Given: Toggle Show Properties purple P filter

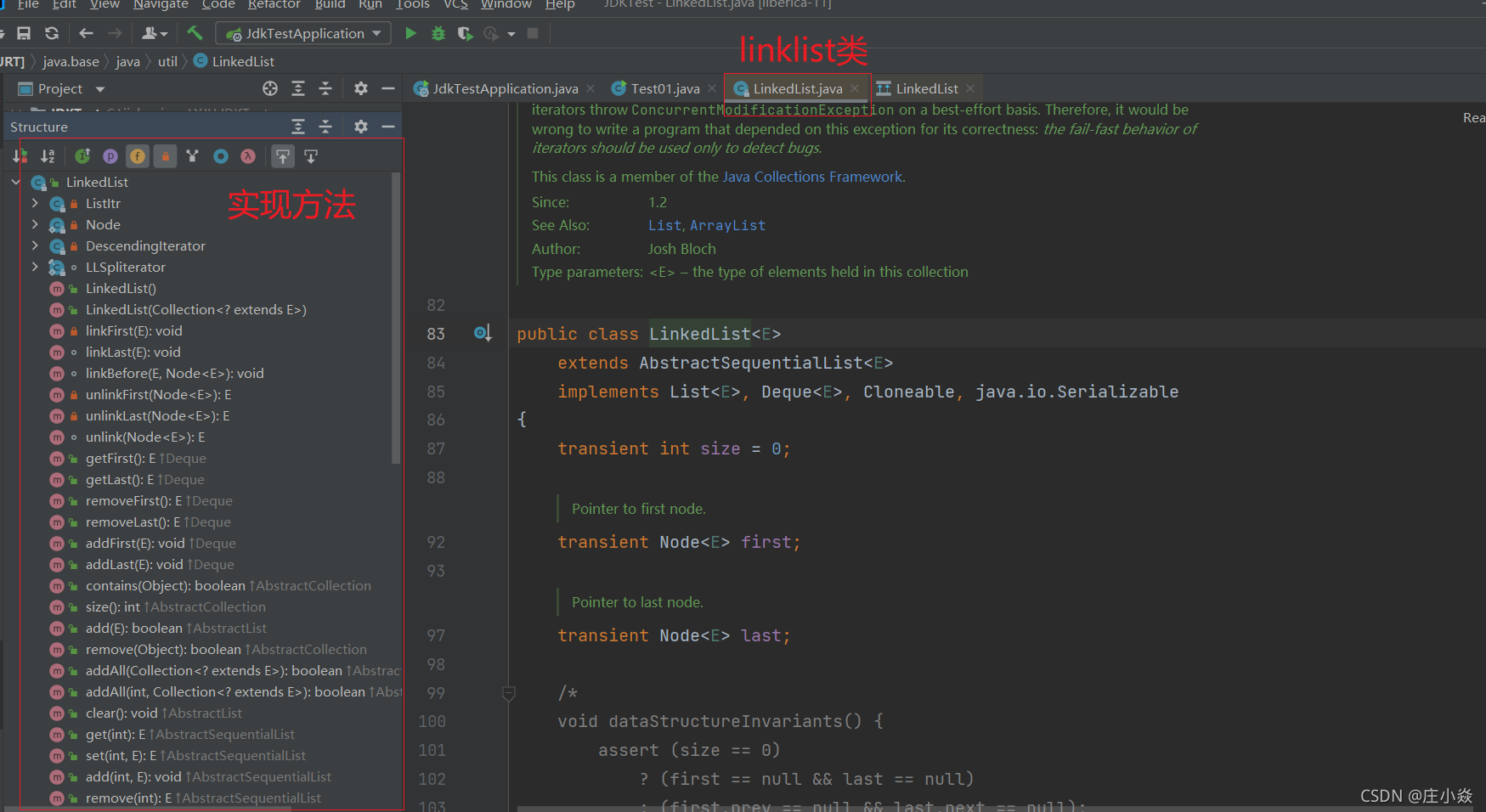Looking at the screenshot, I should coord(110,156).
